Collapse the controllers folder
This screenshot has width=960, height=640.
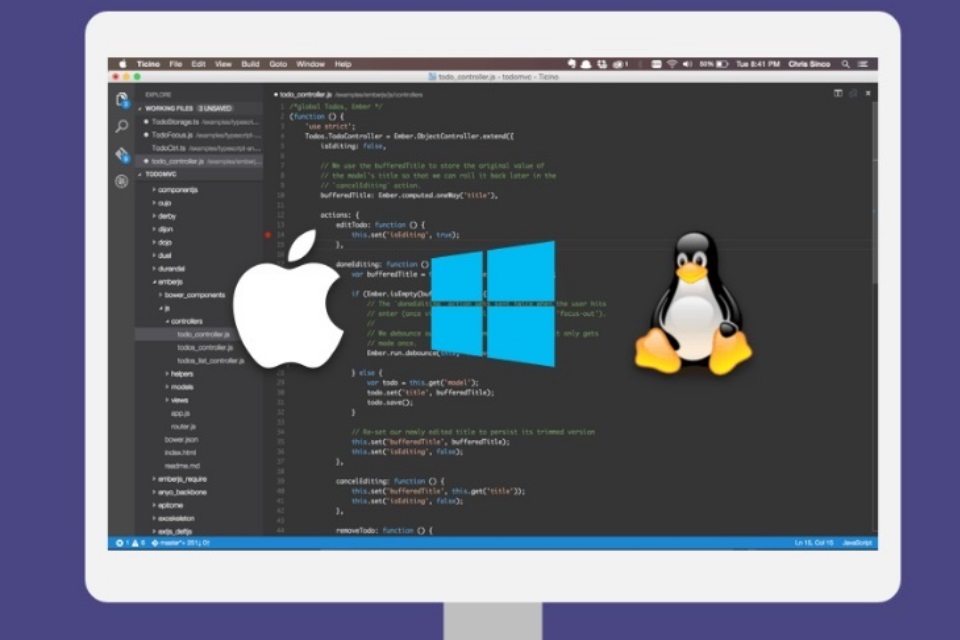pos(185,321)
